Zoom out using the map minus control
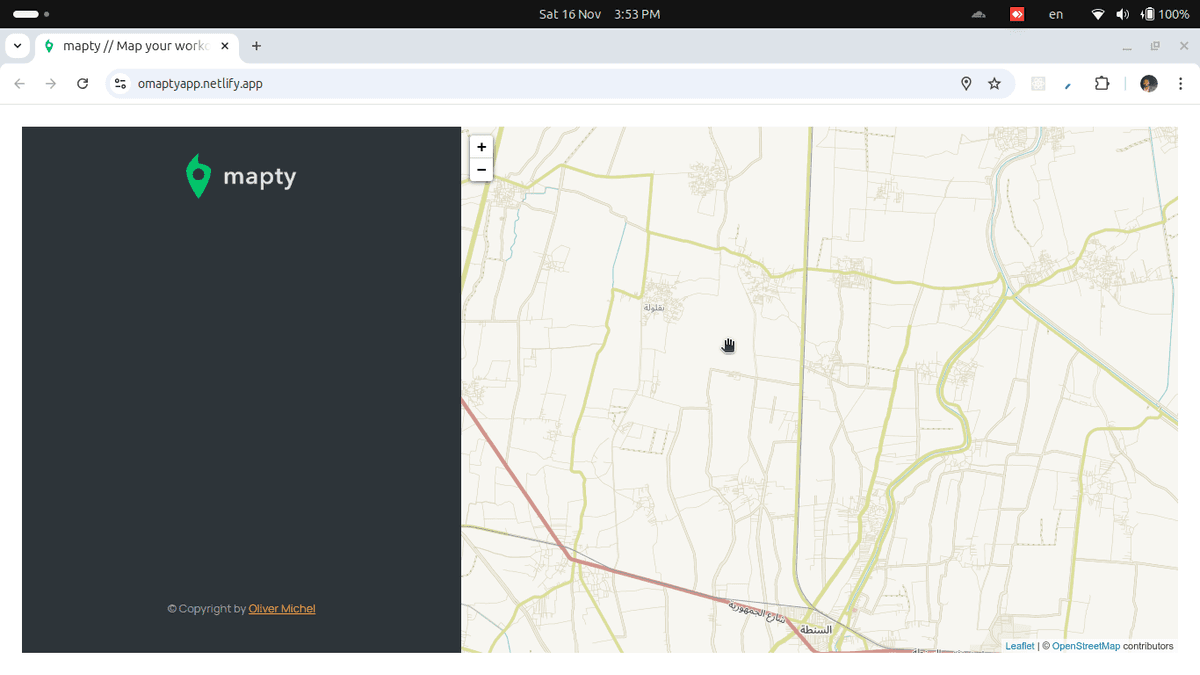Viewport: 1200px width, 675px height. [x=481, y=169]
